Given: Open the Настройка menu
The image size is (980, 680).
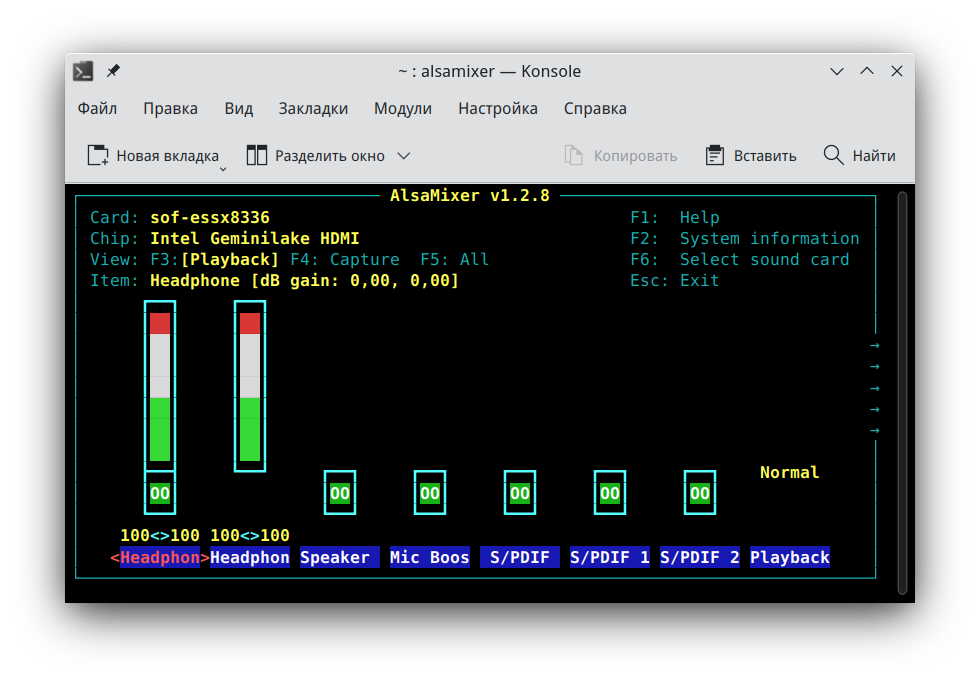Looking at the screenshot, I should click(x=497, y=108).
